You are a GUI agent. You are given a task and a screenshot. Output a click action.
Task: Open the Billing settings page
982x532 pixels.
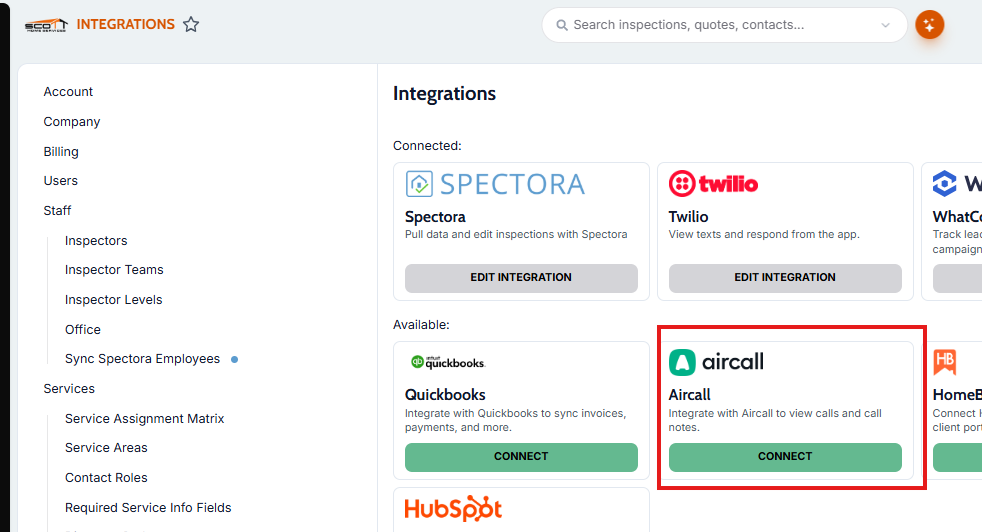click(61, 152)
